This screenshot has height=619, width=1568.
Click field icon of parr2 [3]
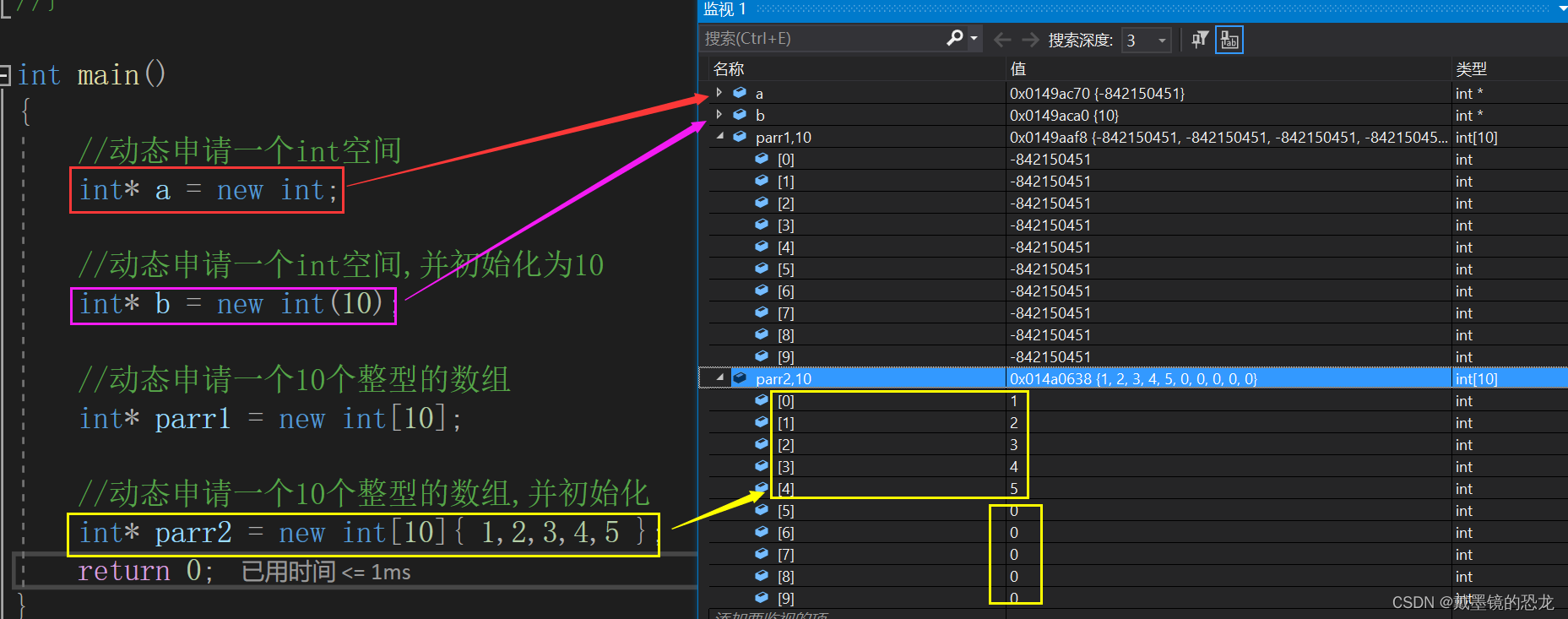[762, 466]
